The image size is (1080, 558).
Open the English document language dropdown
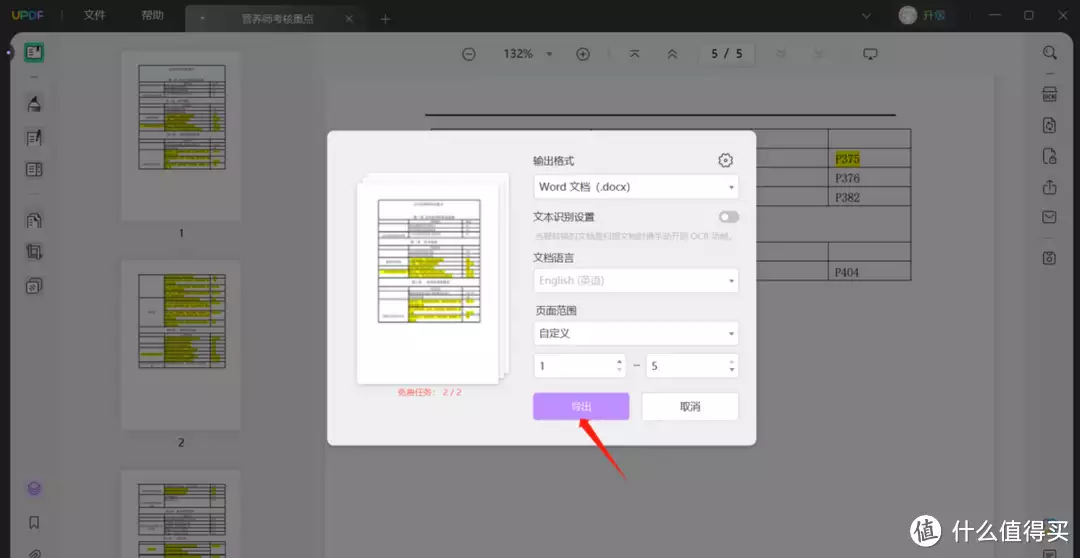635,281
